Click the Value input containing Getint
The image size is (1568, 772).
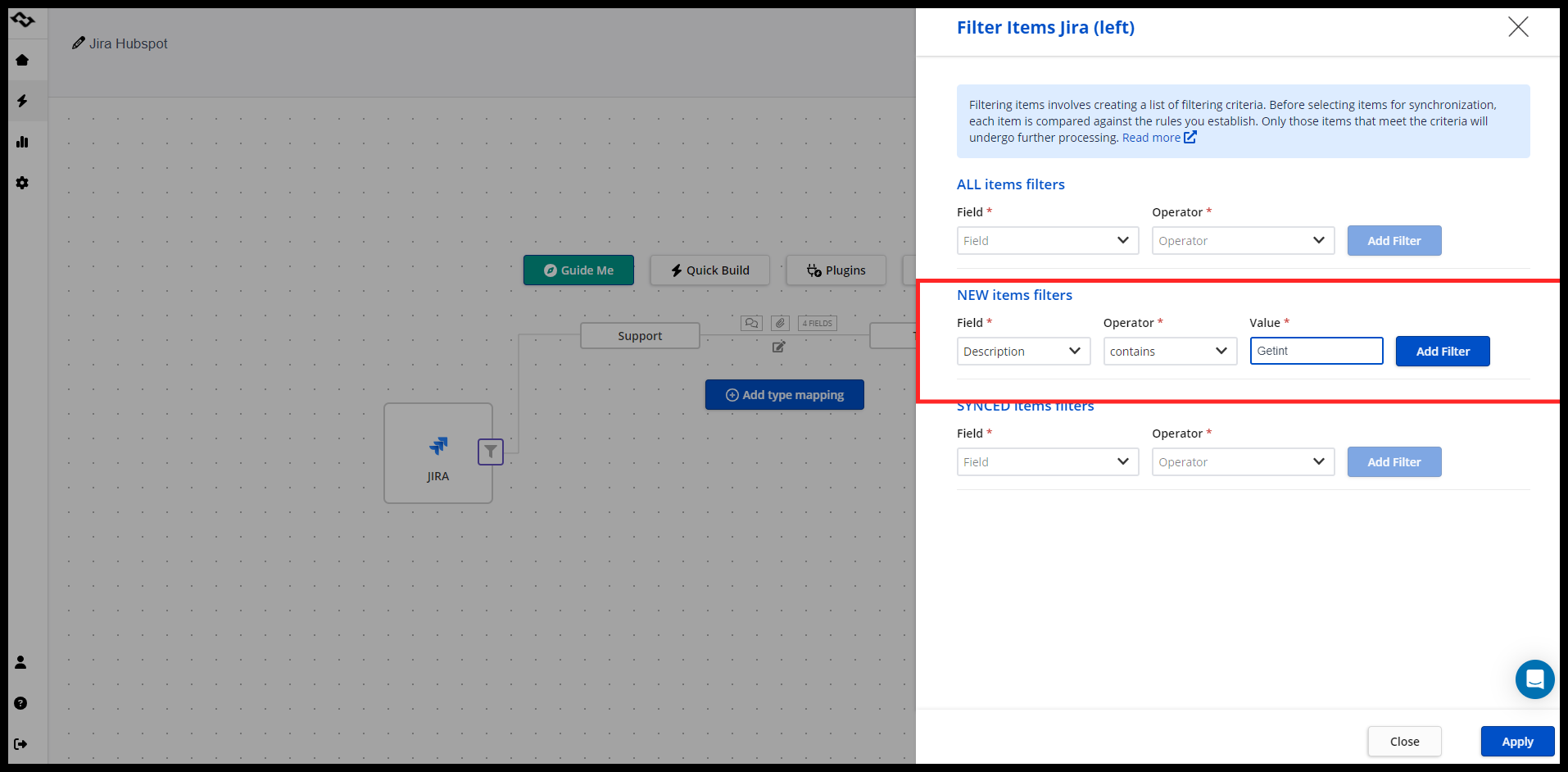(1316, 351)
